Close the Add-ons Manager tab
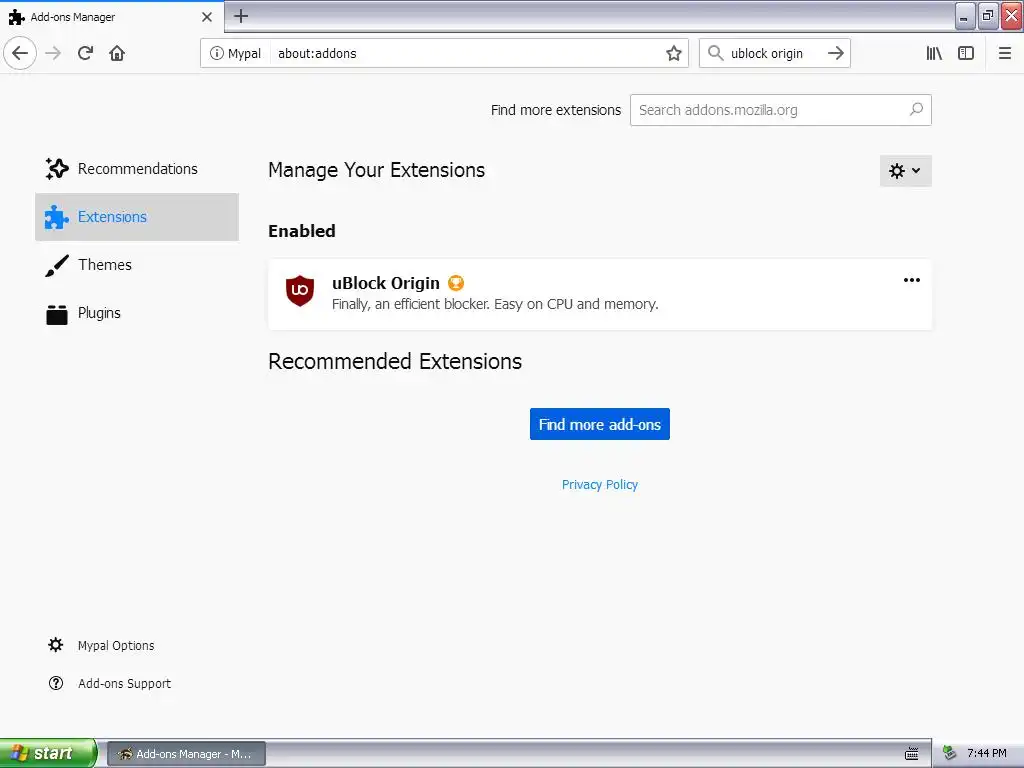Image resolution: width=1024 pixels, height=768 pixels. click(207, 17)
